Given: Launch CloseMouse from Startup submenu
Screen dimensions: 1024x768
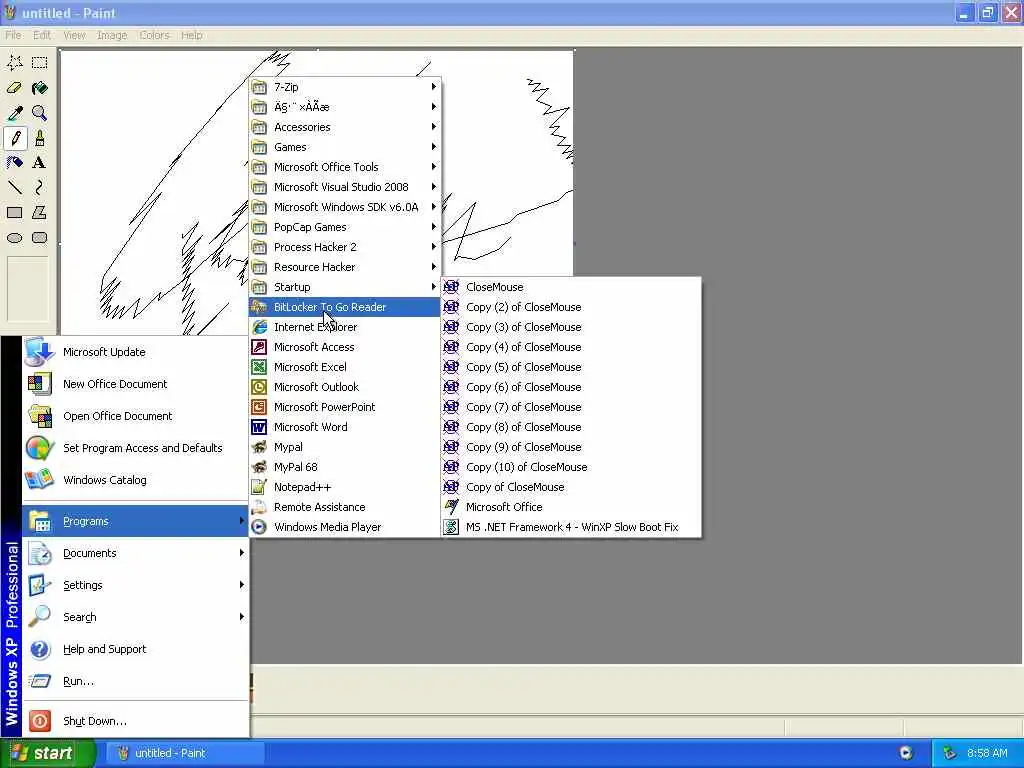Looking at the screenshot, I should tap(571, 287).
